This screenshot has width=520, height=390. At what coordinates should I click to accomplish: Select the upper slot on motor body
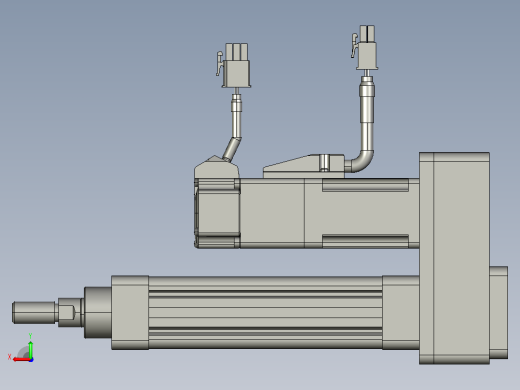point(365,185)
